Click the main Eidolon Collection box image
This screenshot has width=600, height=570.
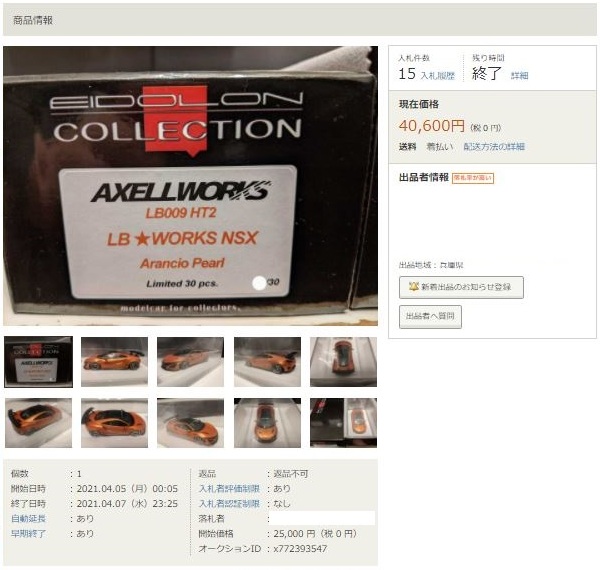point(191,186)
